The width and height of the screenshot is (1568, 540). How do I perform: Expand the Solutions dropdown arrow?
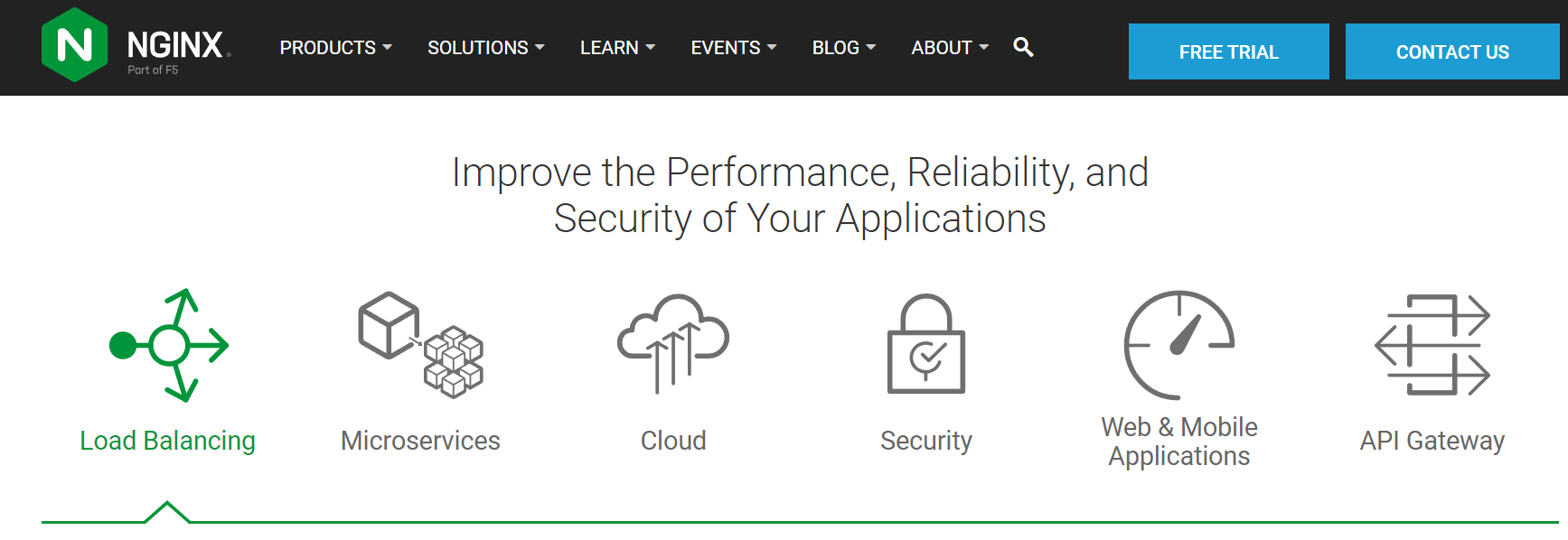(x=540, y=47)
